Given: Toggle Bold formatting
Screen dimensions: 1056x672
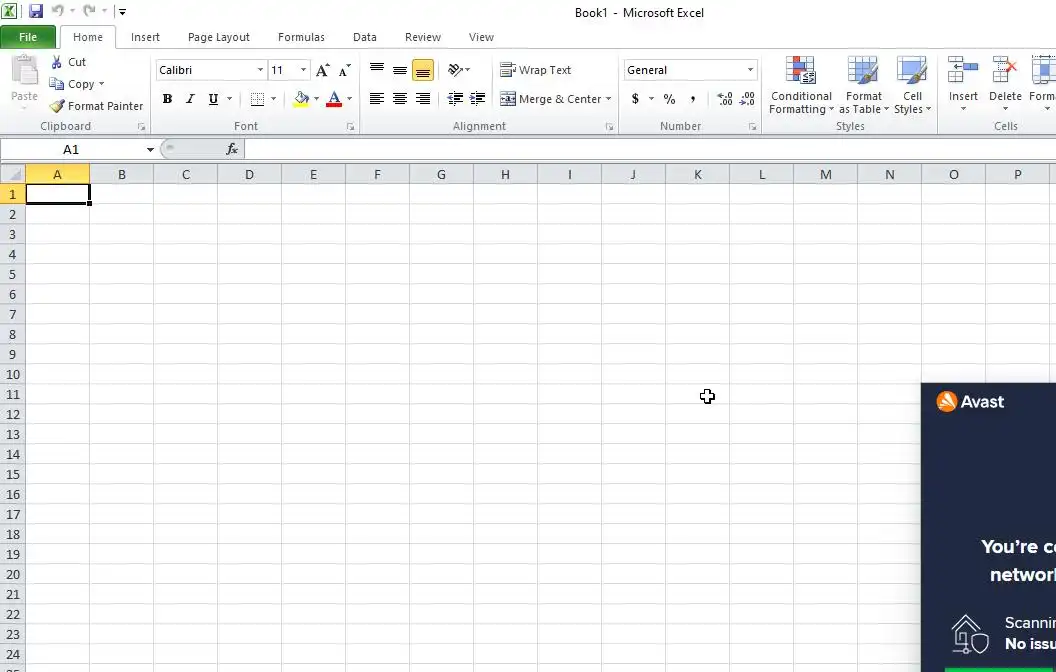Looking at the screenshot, I should pyautogui.click(x=168, y=99).
